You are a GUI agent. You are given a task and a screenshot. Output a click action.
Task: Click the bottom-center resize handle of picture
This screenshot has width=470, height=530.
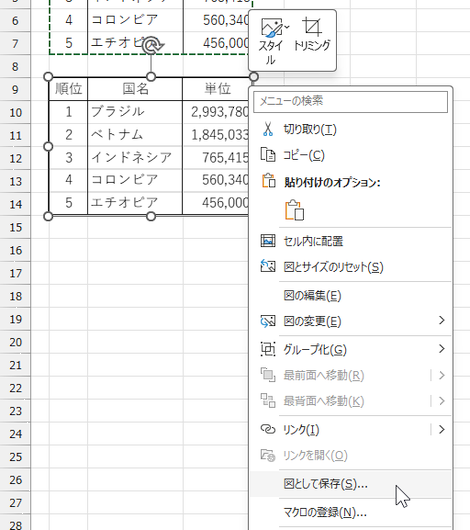pyautogui.click(x=151, y=216)
